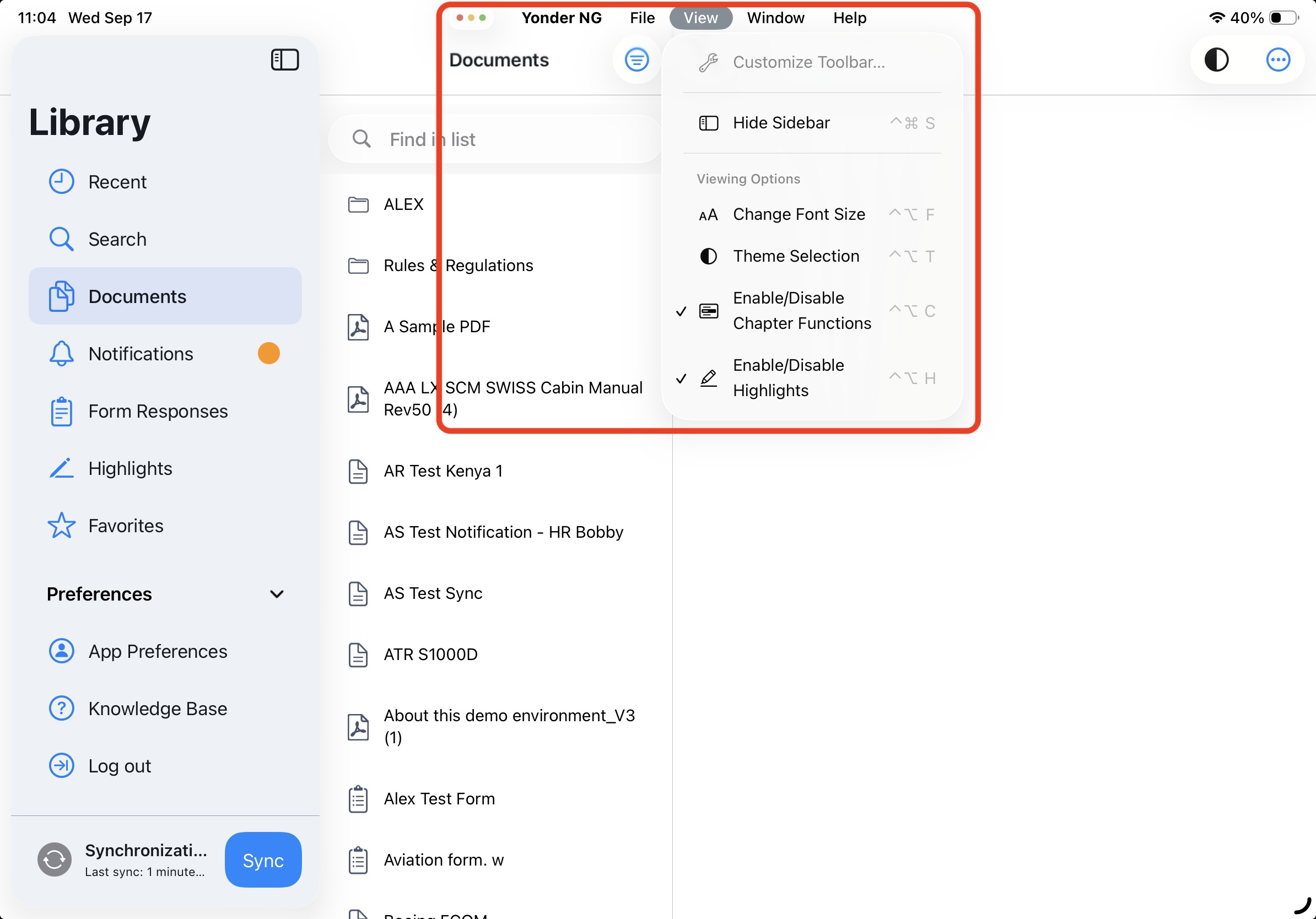Open Highlights in the sidebar
Screen dimensions: 1316x919
pyautogui.click(x=130, y=468)
